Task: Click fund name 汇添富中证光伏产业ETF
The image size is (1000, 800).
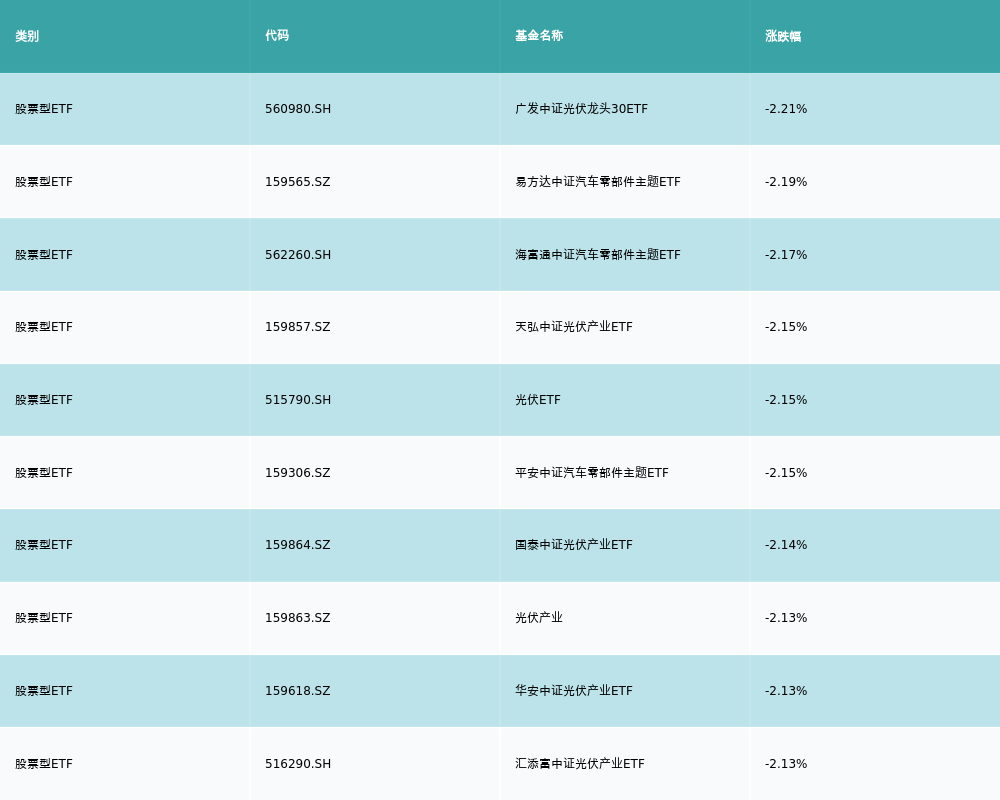Action: click(x=580, y=764)
